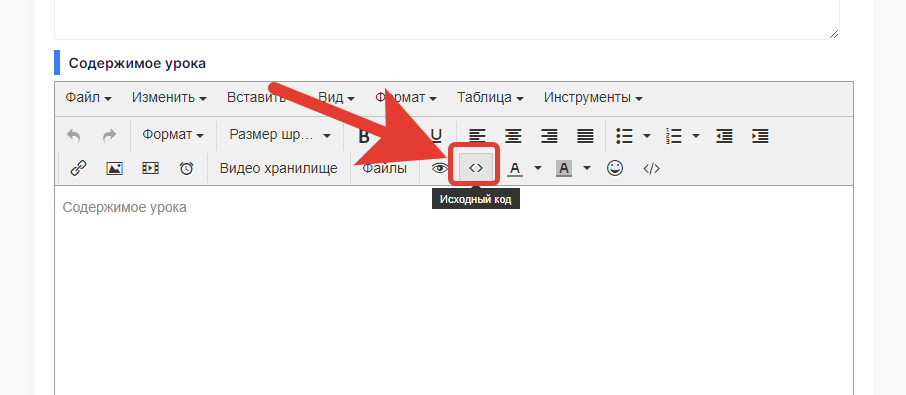Apply background highlight color
Image resolution: width=906 pixels, height=395 pixels.
pyautogui.click(x=564, y=169)
